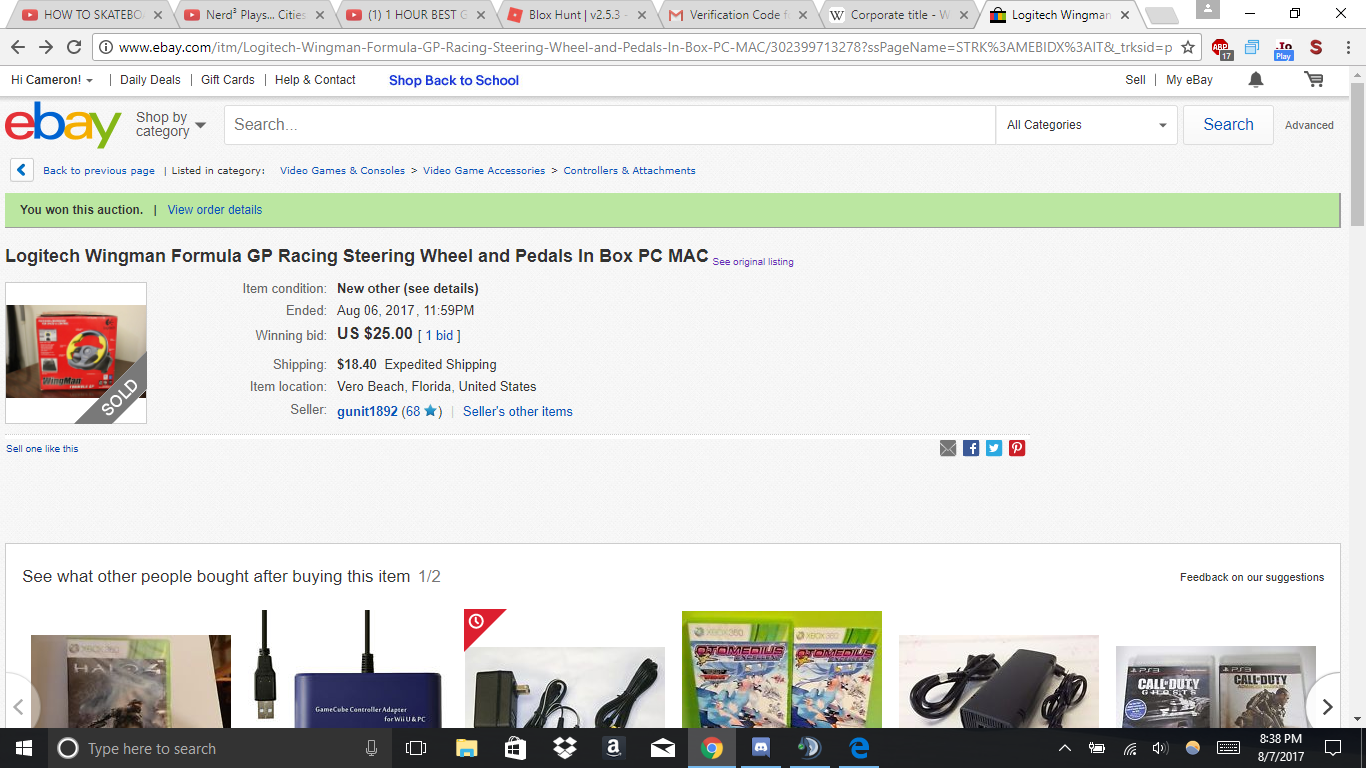Open Advanced search link

point(1309,125)
